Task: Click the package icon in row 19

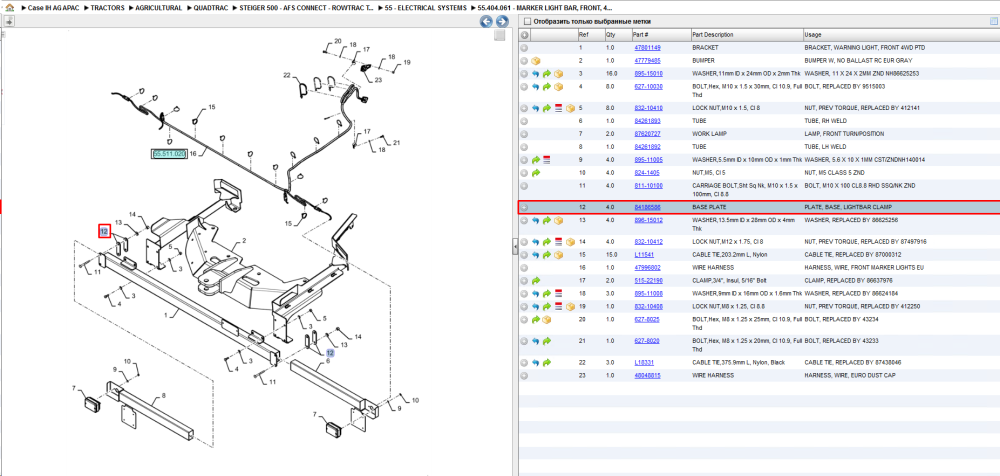Action: pyautogui.click(x=570, y=306)
